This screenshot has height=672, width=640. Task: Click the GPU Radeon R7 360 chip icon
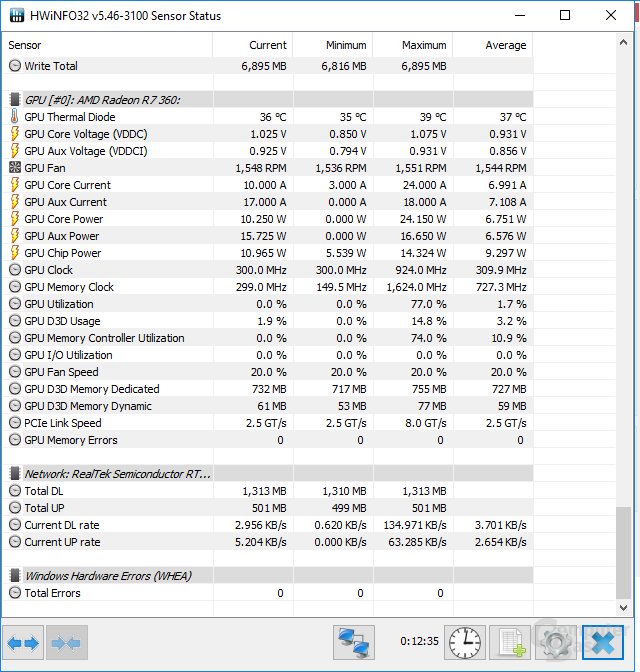pyautogui.click(x=15, y=99)
